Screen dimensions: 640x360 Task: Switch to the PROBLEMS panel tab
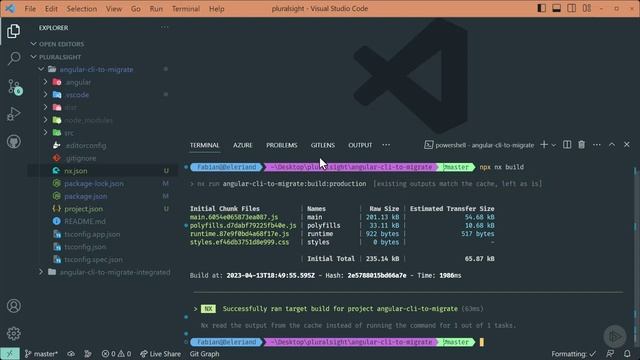(x=282, y=145)
